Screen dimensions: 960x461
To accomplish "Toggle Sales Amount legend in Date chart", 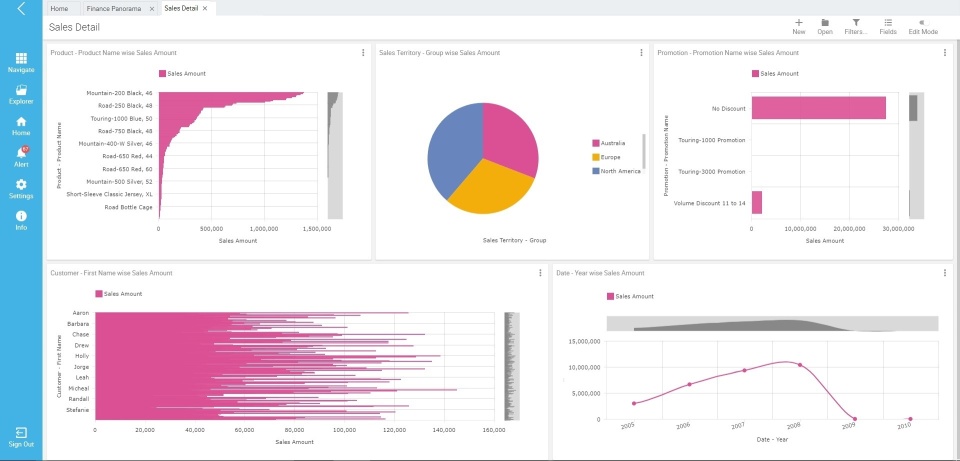I will [630, 296].
